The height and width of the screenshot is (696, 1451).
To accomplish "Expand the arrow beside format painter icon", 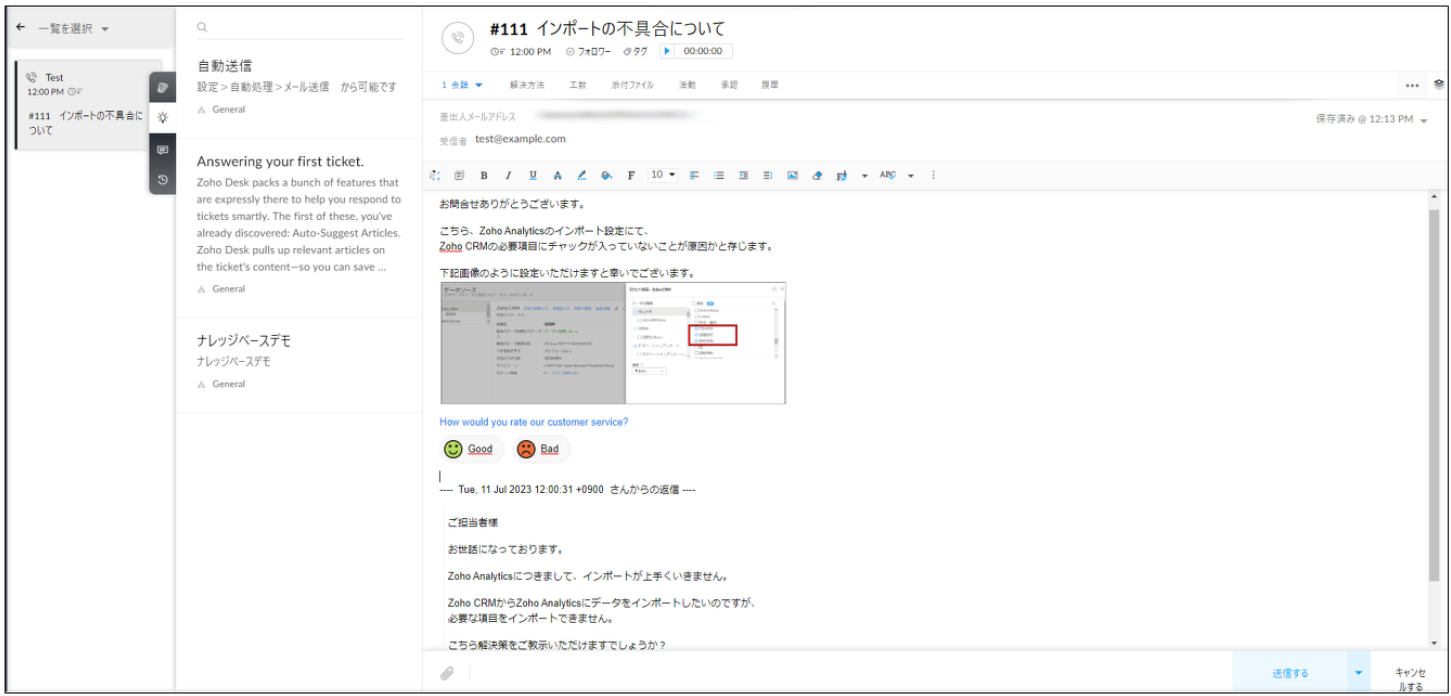I will 865,176.
